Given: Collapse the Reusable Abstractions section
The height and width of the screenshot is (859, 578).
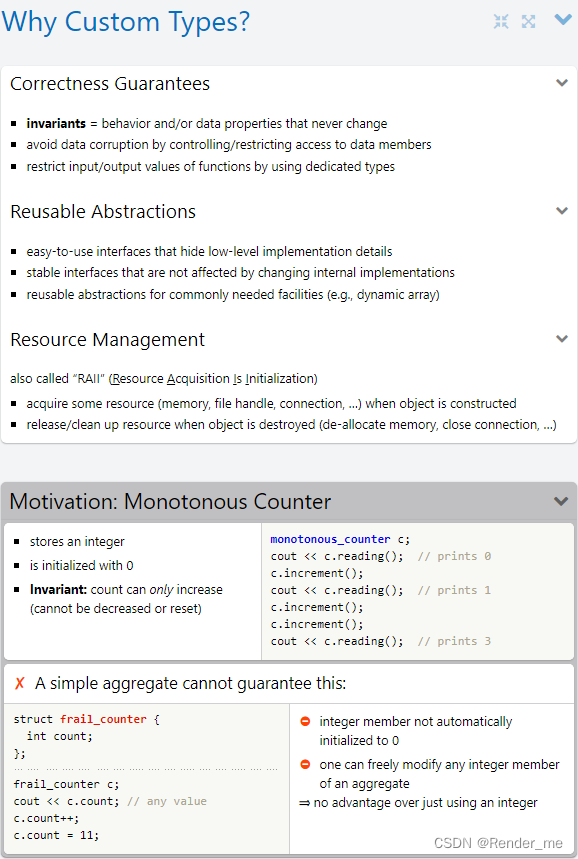Looking at the screenshot, I should [562, 211].
